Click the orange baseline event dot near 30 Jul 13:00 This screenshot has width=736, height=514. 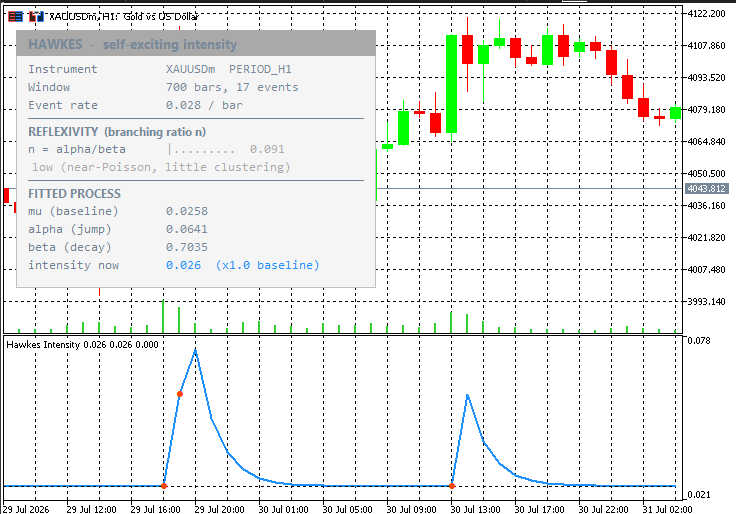(x=452, y=486)
